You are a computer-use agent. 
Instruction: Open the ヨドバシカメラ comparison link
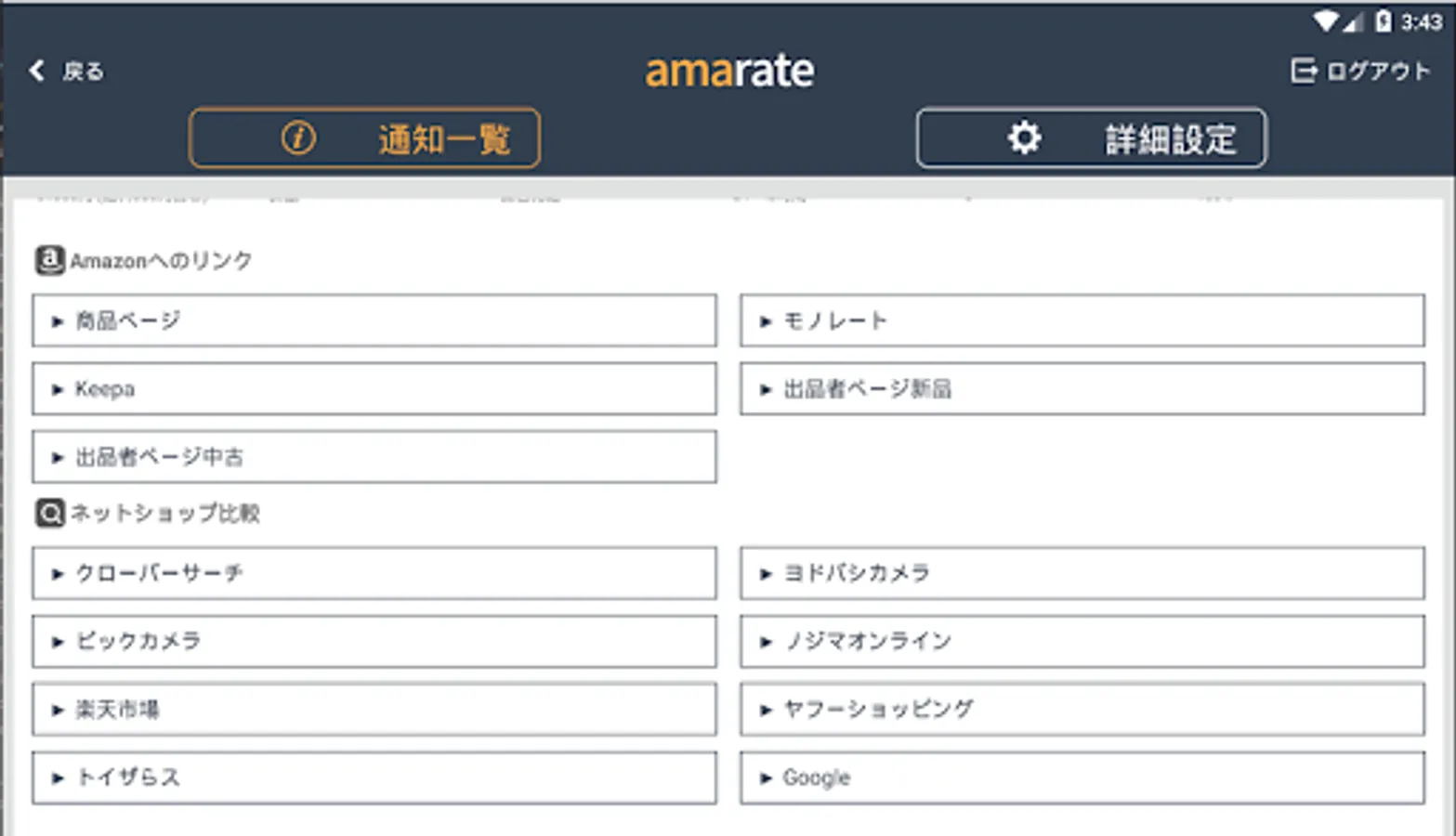[1081, 573]
